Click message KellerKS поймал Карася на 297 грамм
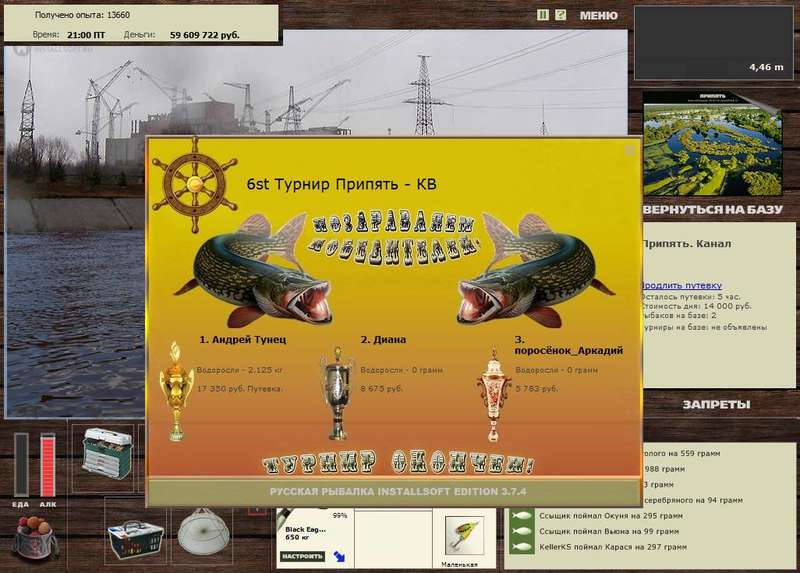 pyautogui.click(x=613, y=547)
